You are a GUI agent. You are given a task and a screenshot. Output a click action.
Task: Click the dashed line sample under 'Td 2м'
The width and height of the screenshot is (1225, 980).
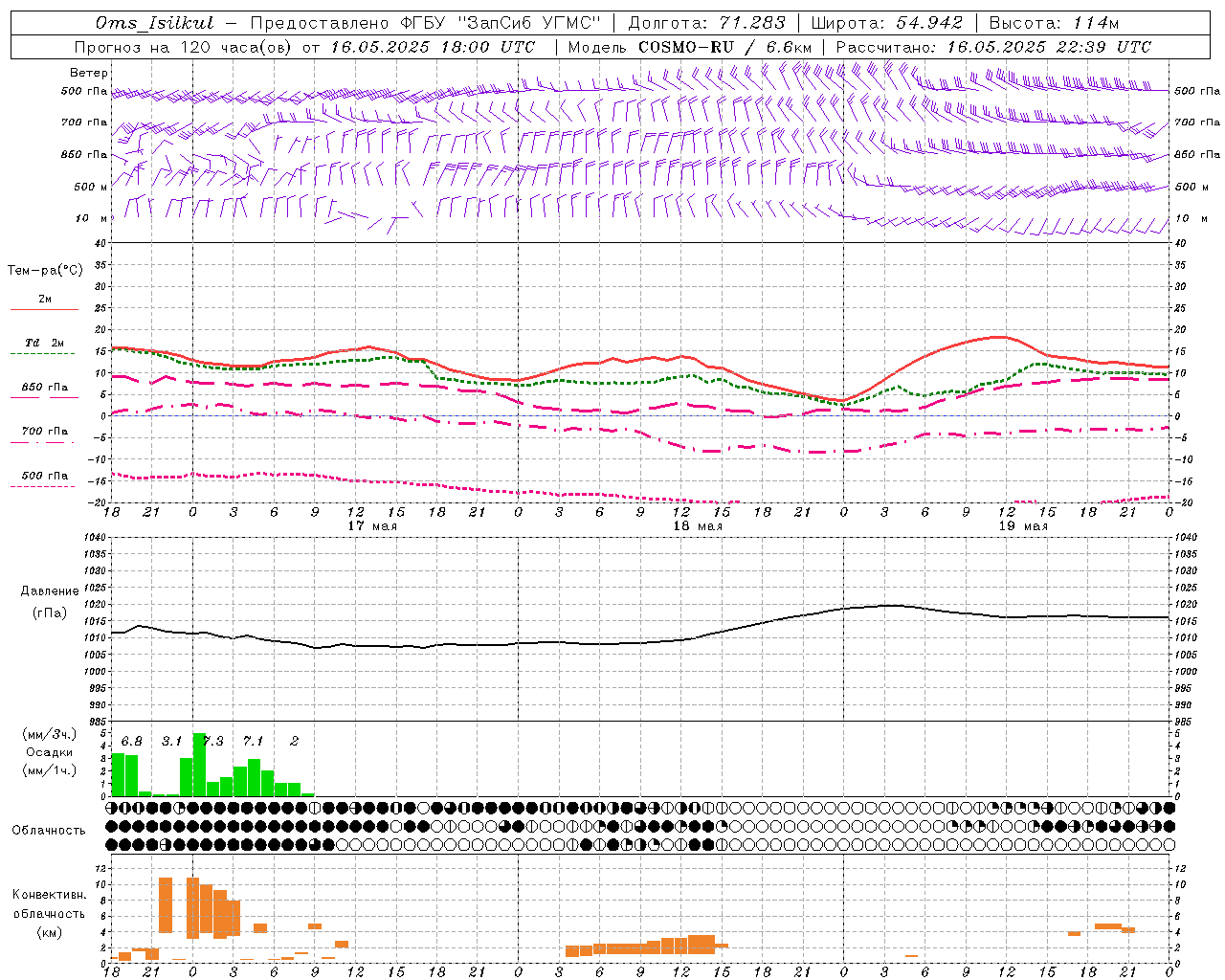(x=44, y=354)
